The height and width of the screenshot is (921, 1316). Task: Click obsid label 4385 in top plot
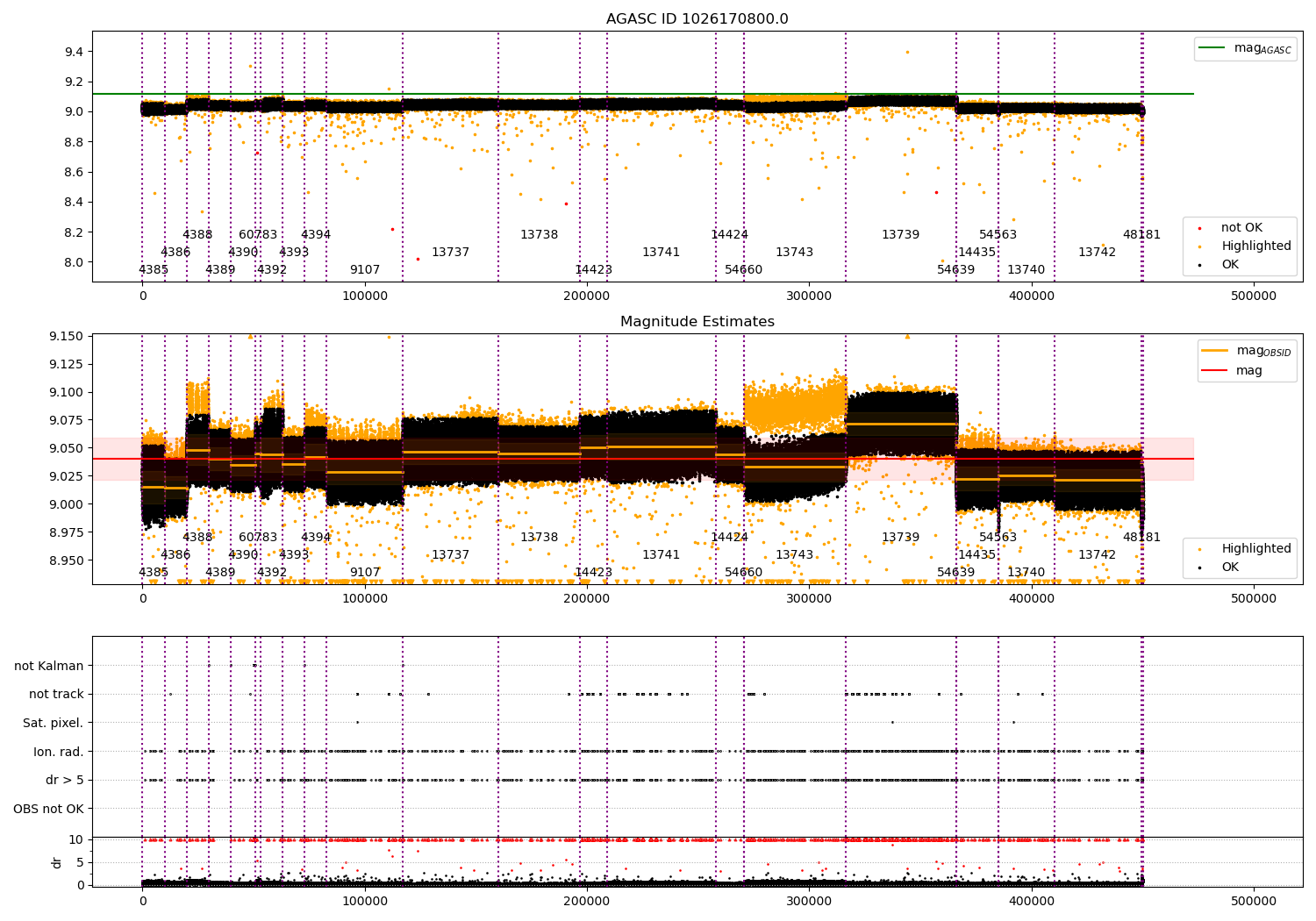(x=154, y=270)
